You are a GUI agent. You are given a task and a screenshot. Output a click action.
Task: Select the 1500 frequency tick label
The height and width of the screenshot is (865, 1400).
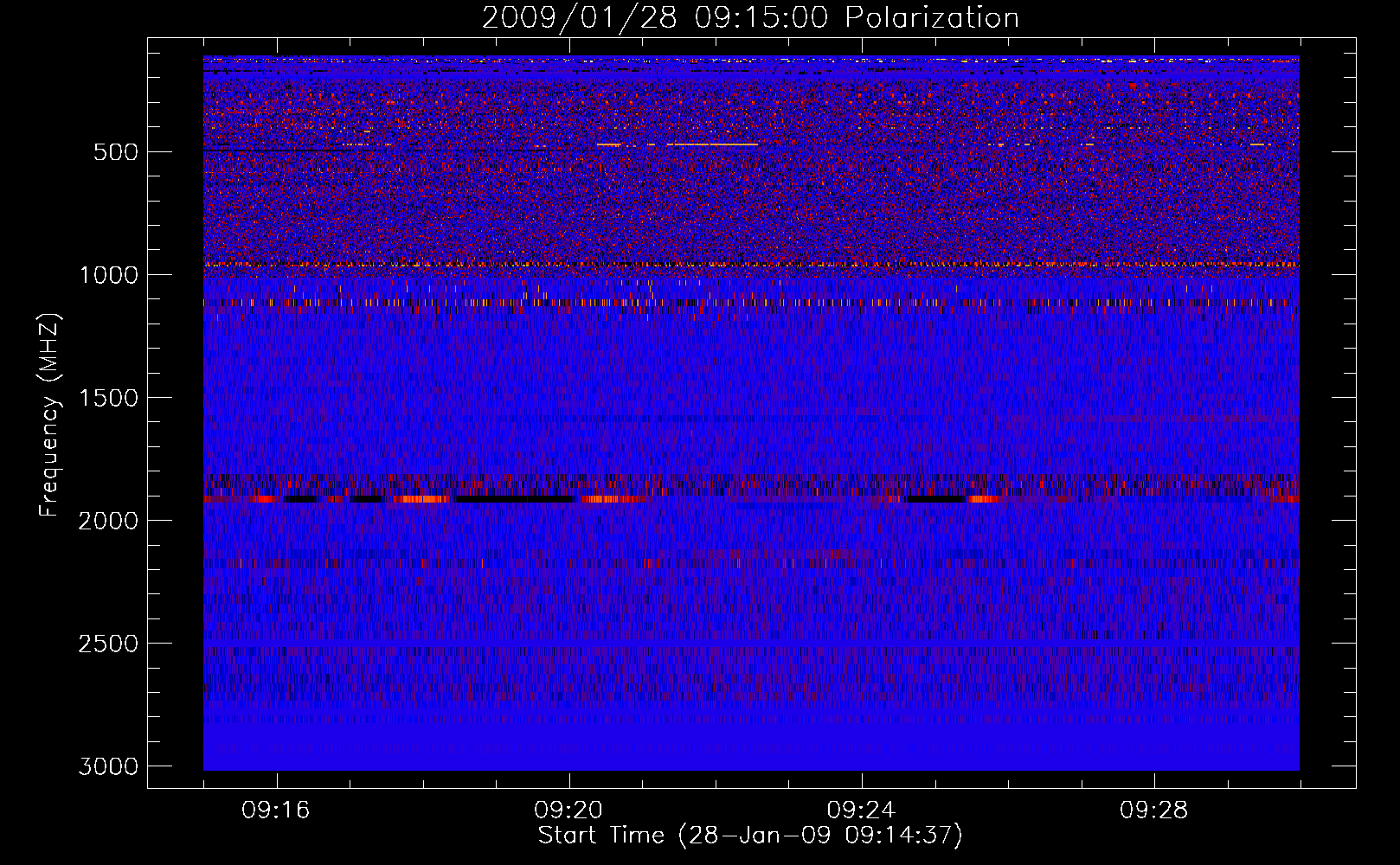[x=108, y=398]
